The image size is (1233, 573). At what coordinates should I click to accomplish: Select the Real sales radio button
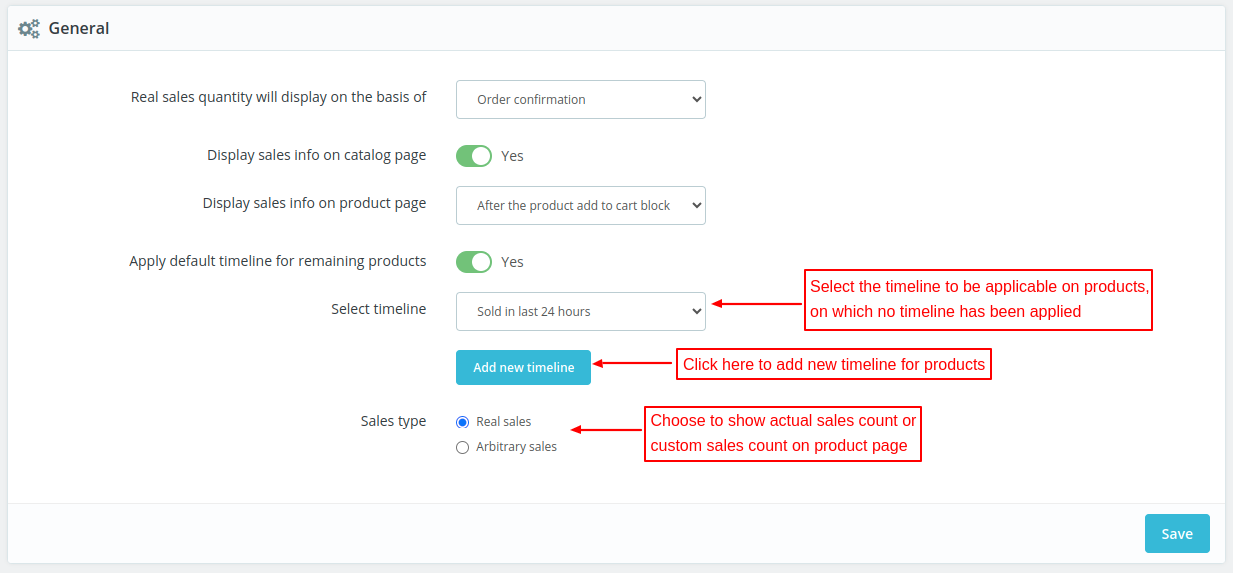point(462,422)
